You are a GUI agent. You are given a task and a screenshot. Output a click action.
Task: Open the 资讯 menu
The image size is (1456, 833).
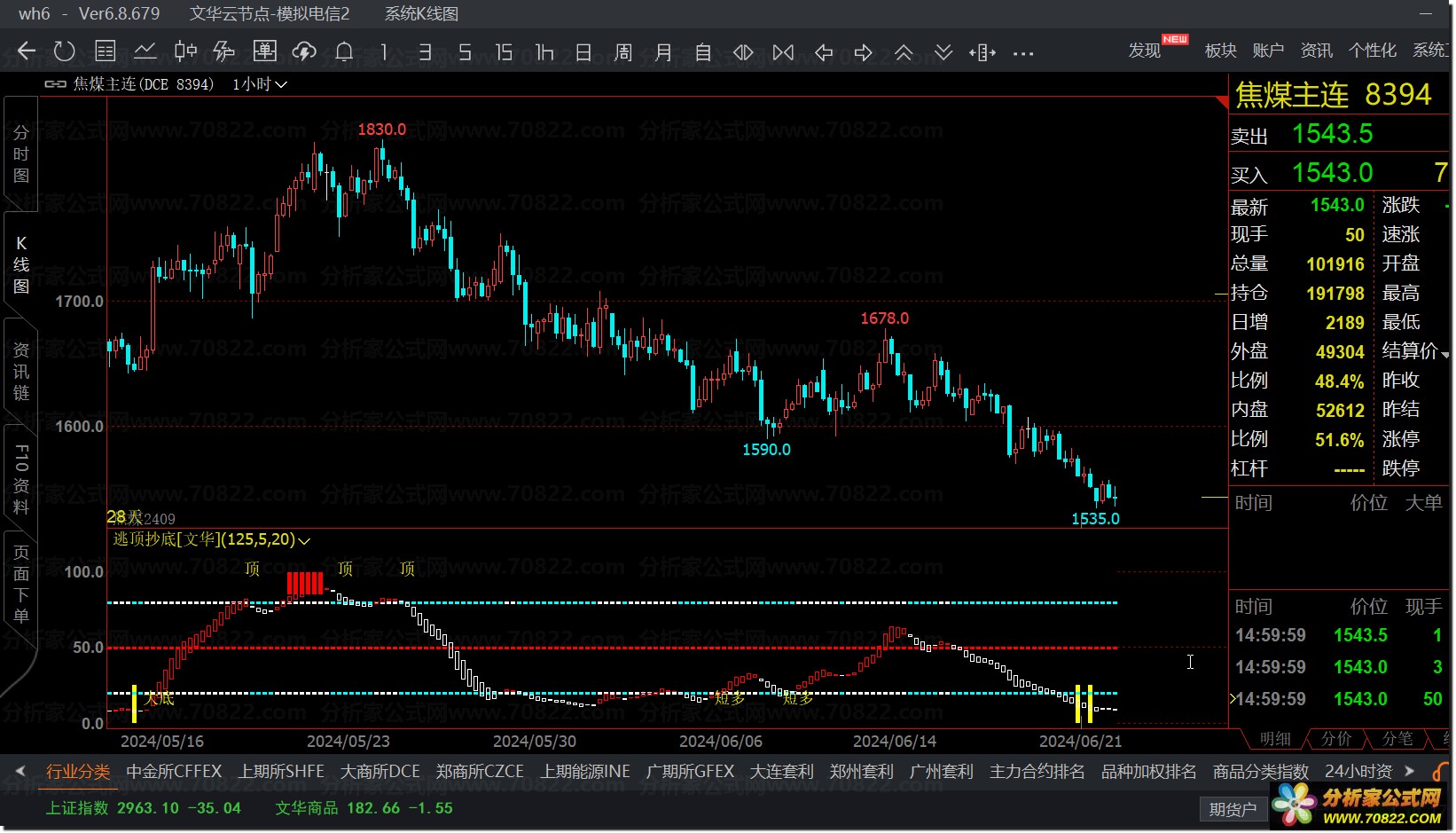[1316, 51]
